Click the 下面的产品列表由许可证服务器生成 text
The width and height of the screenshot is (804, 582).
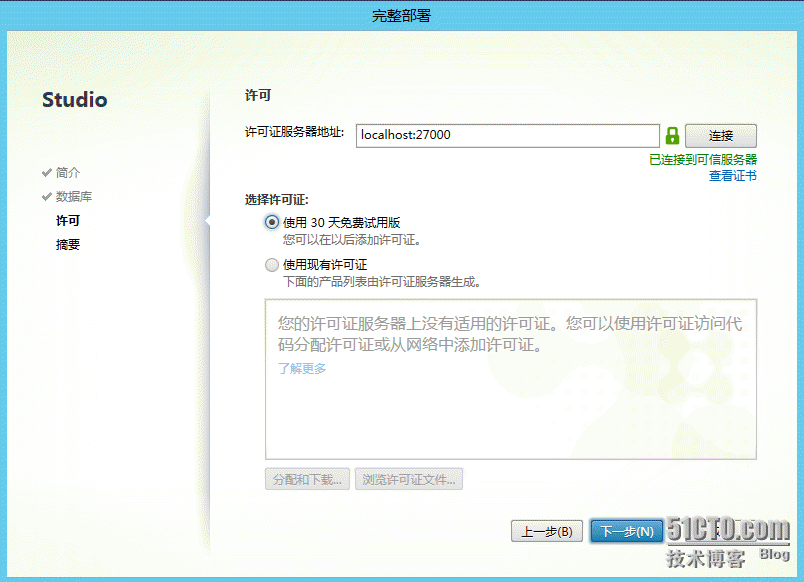coord(381,282)
